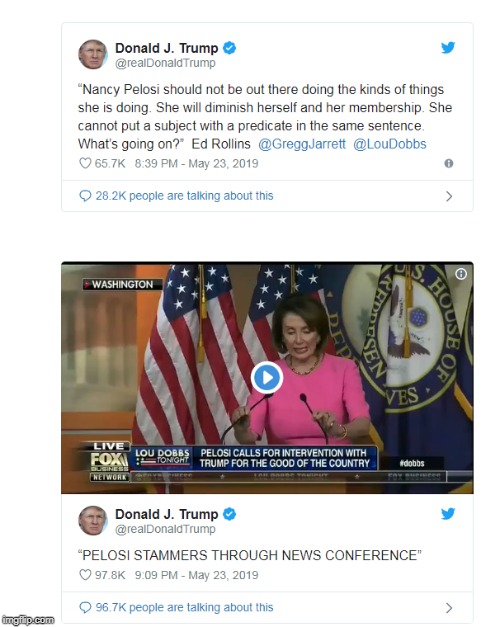Click the profile avatar in the first tweet
Screen dimensions: 500x627
[x=93, y=54]
